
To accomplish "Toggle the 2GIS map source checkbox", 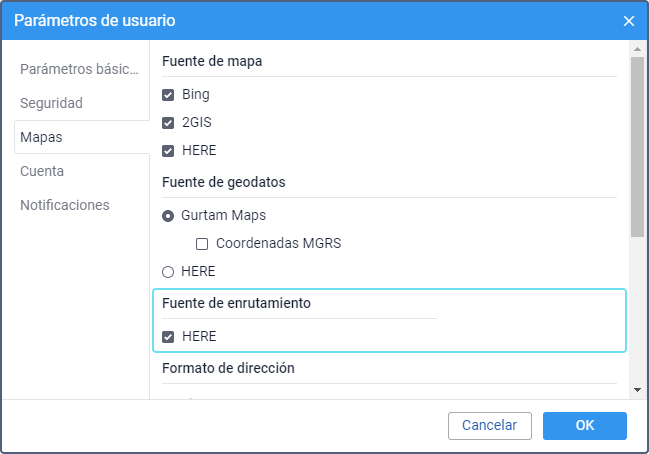I will (168, 123).
